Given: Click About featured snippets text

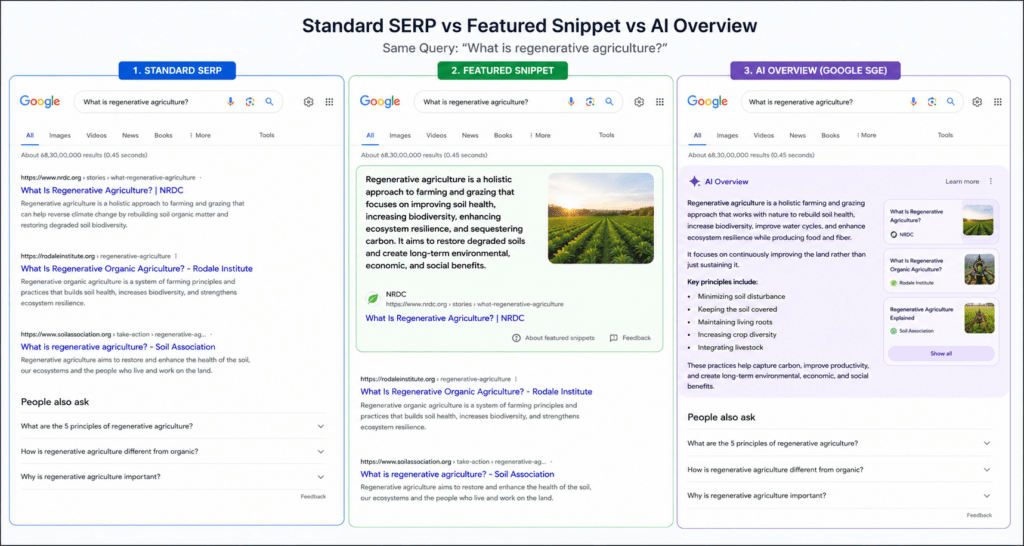Looking at the screenshot, I should (x=560, y=338).
